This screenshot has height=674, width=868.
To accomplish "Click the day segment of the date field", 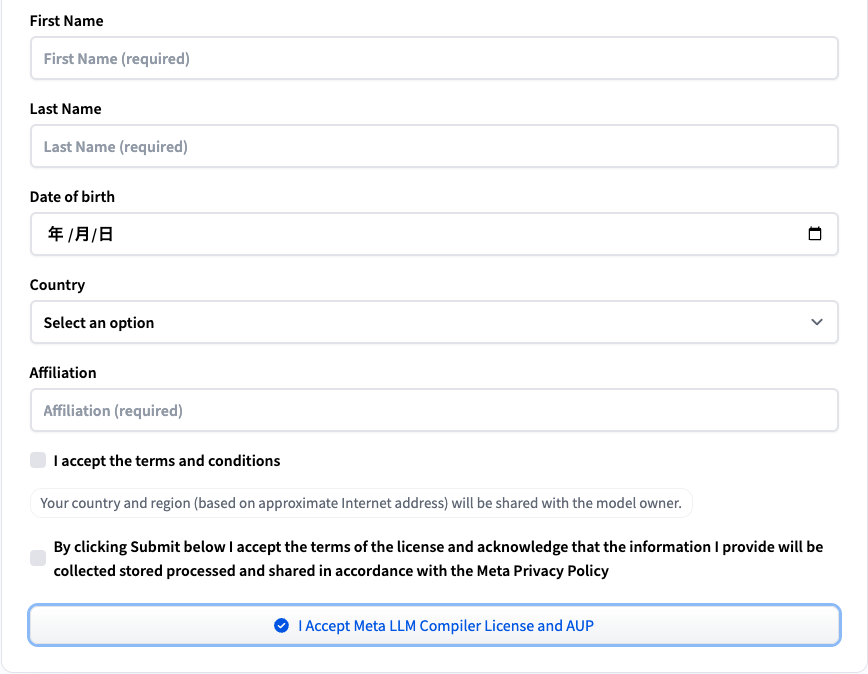I will coord(107,232).
